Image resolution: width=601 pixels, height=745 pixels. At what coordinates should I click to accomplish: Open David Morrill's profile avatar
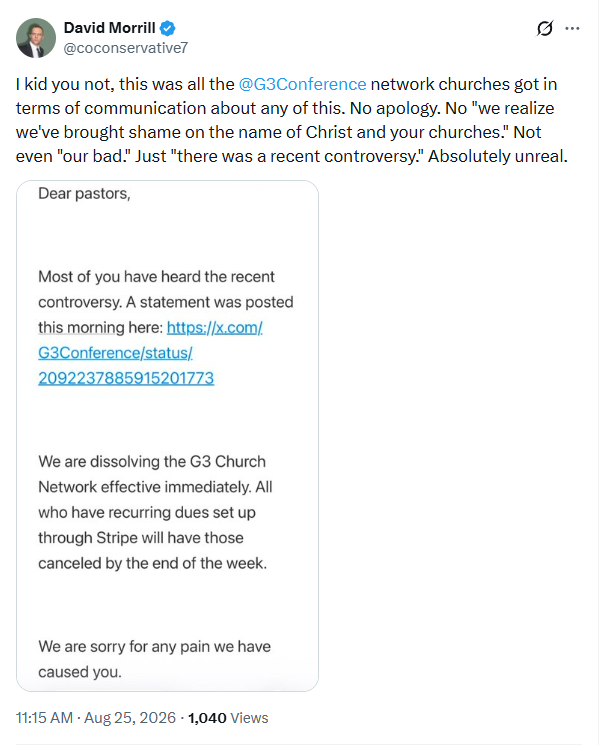(36, 38)
